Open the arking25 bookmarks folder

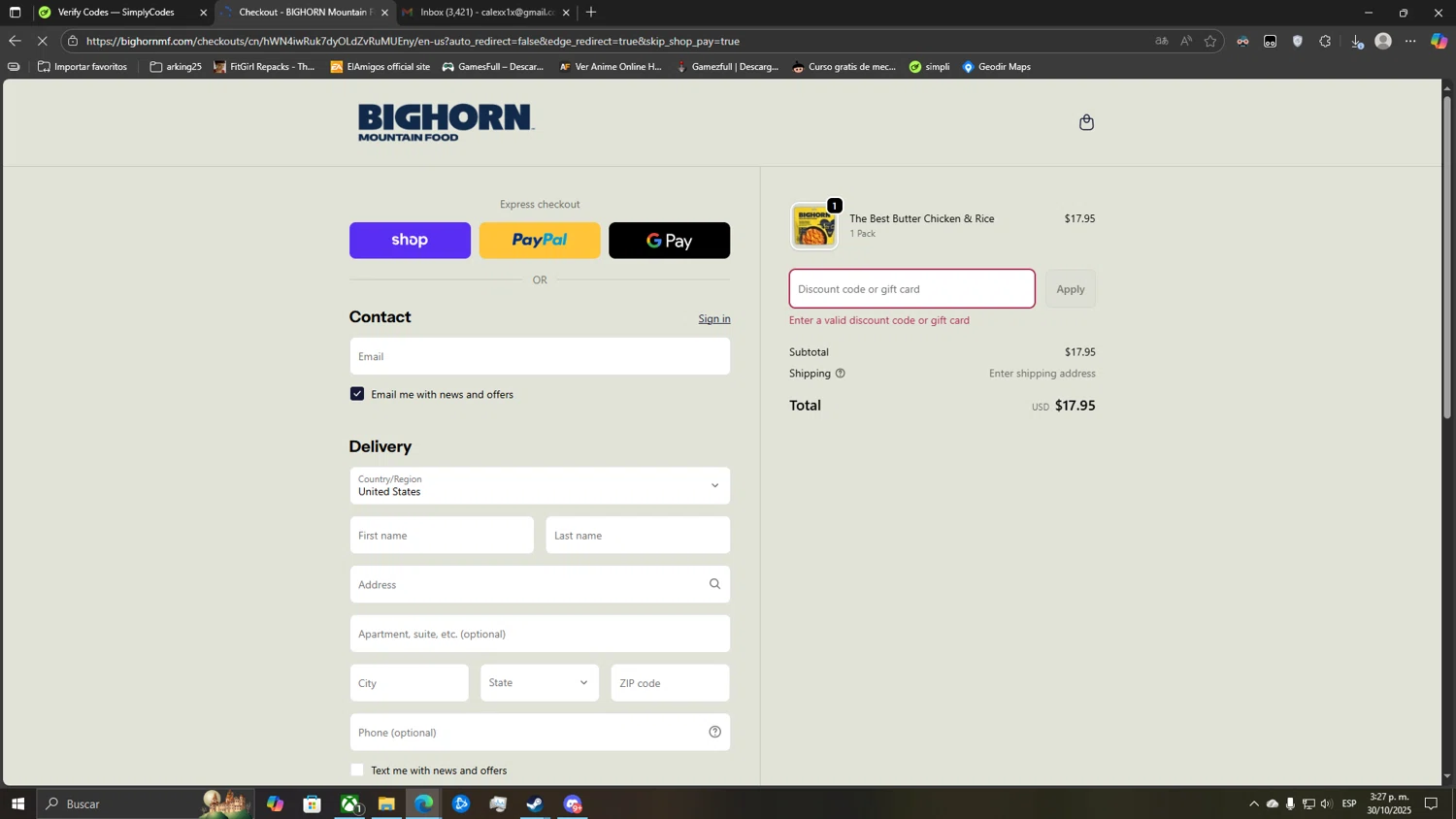coord(176,67)
